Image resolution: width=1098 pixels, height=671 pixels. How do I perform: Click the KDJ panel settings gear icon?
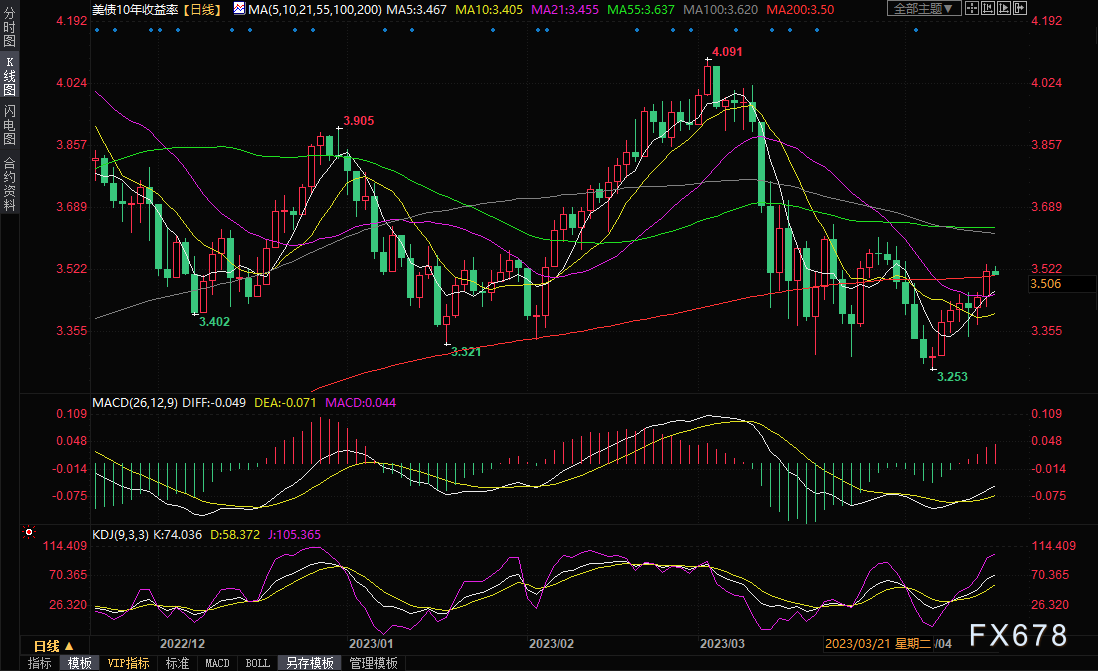(28, 534)
